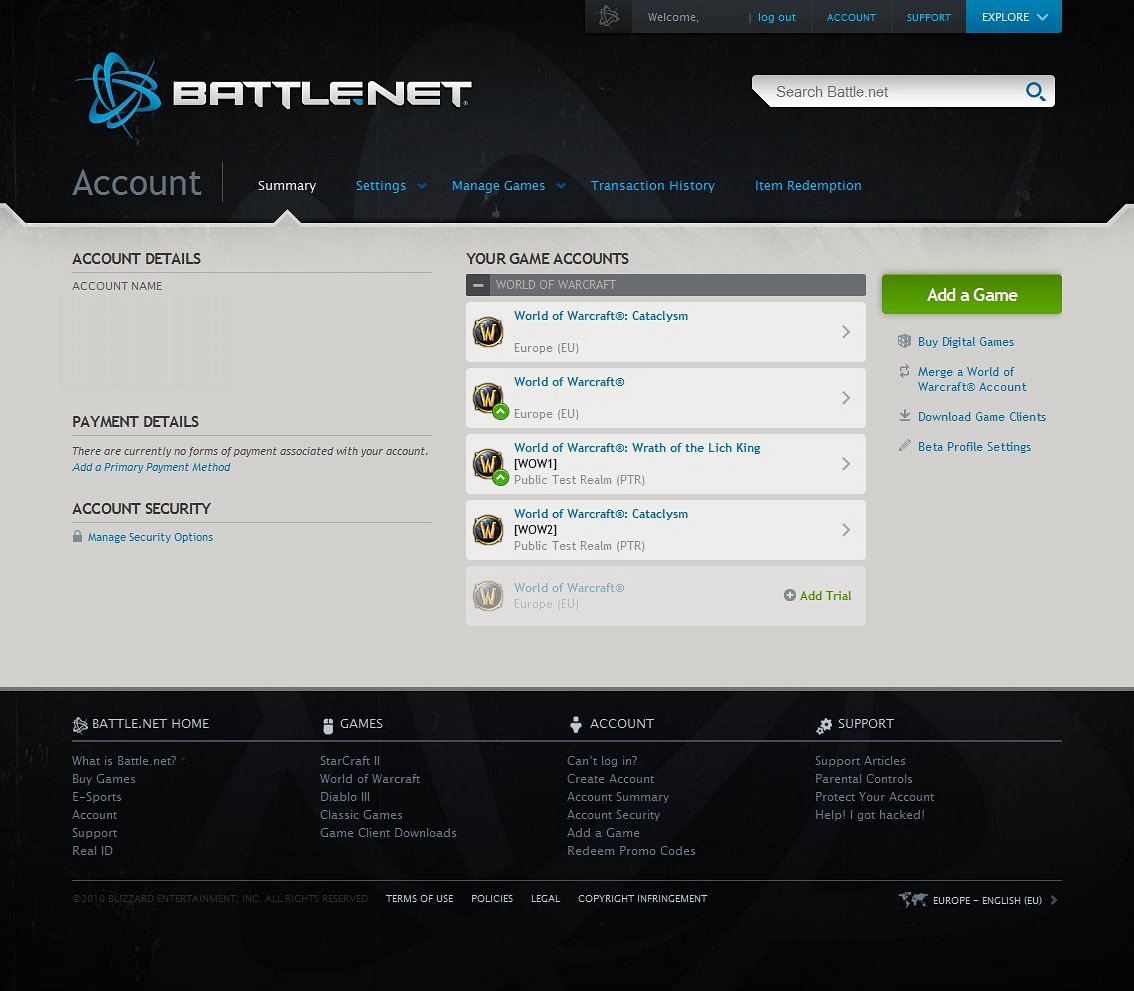Click POLICIES in footer
1134x991 pixels.
click(492, 898)
